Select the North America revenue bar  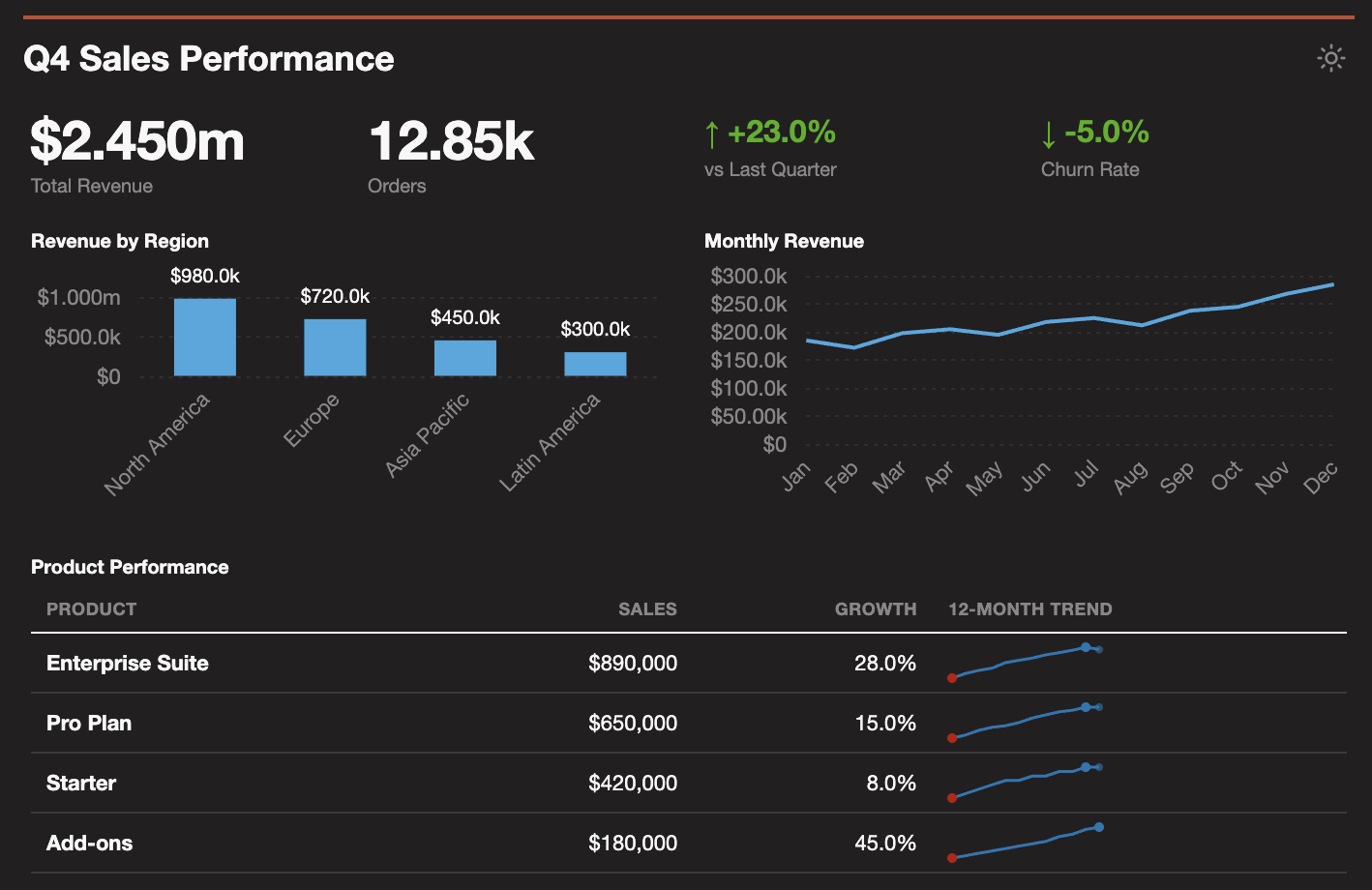(204, 336)
